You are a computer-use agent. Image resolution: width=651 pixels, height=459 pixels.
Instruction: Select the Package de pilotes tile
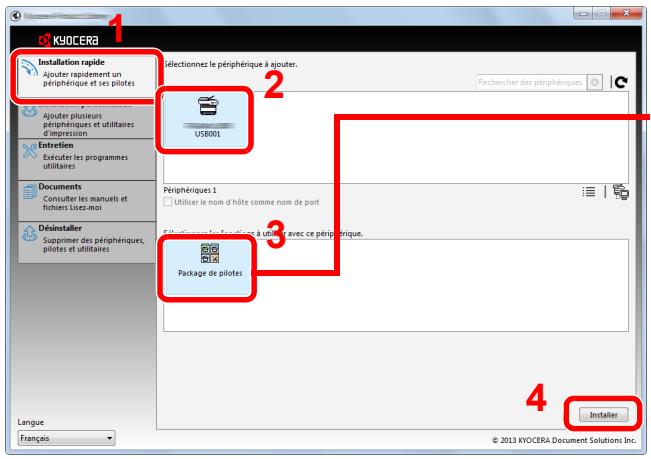(208, 268)
